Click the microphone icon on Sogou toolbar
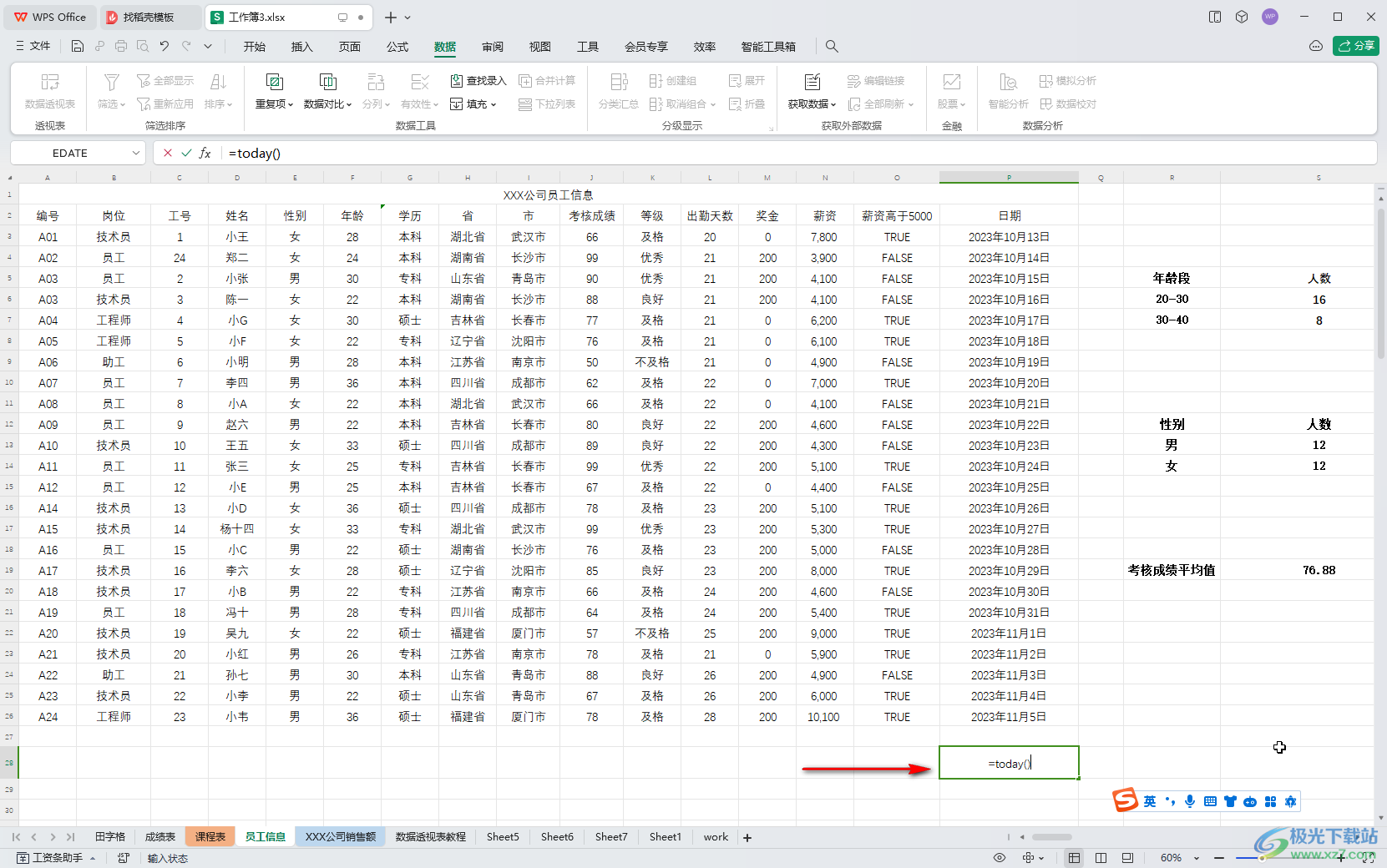The width and height of the screenshot is (1387, 868). point(1190,801)
